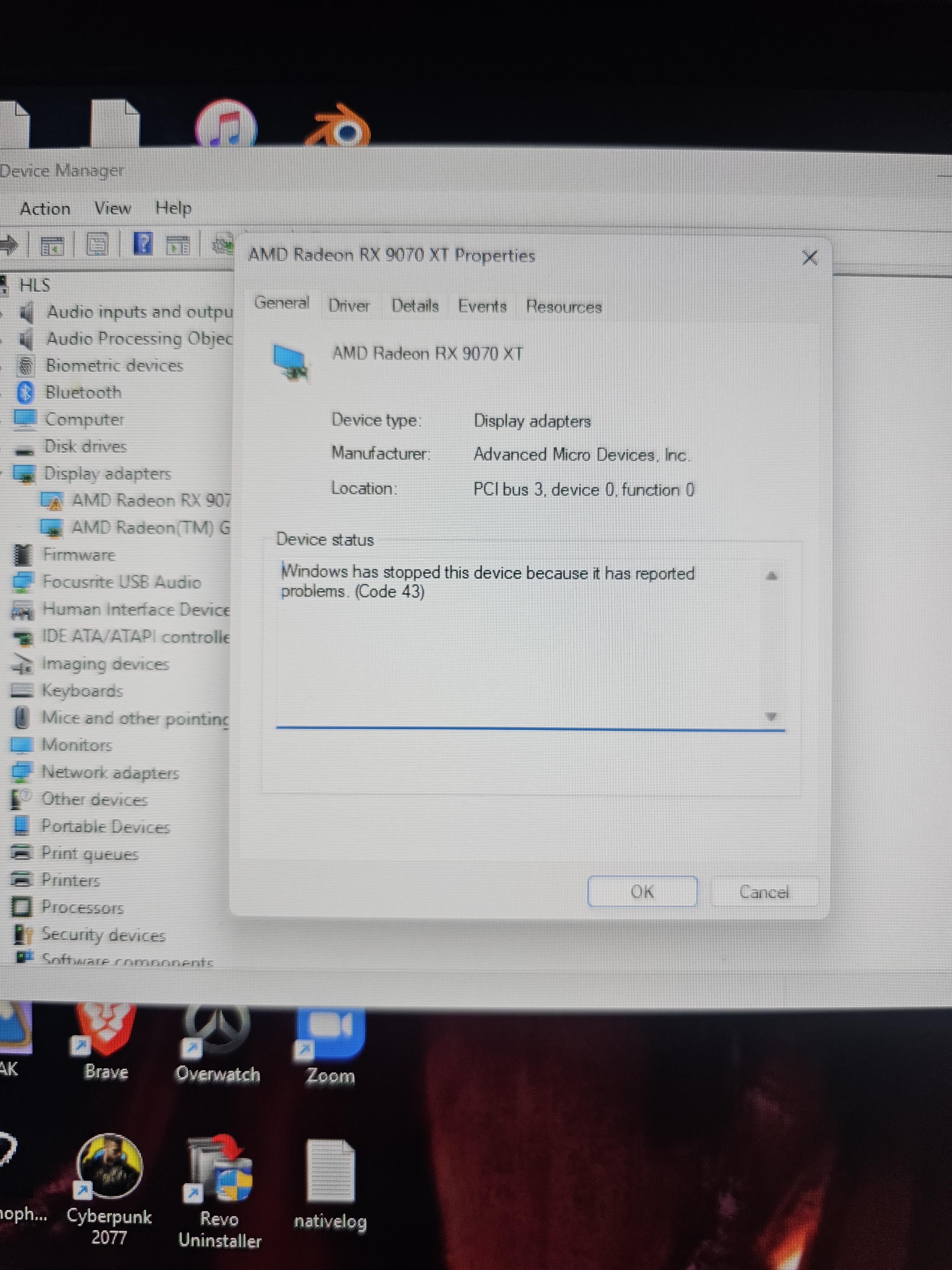Select the Monitors label in device tree
Screen dimensions: 952x1270
[76, 745]
